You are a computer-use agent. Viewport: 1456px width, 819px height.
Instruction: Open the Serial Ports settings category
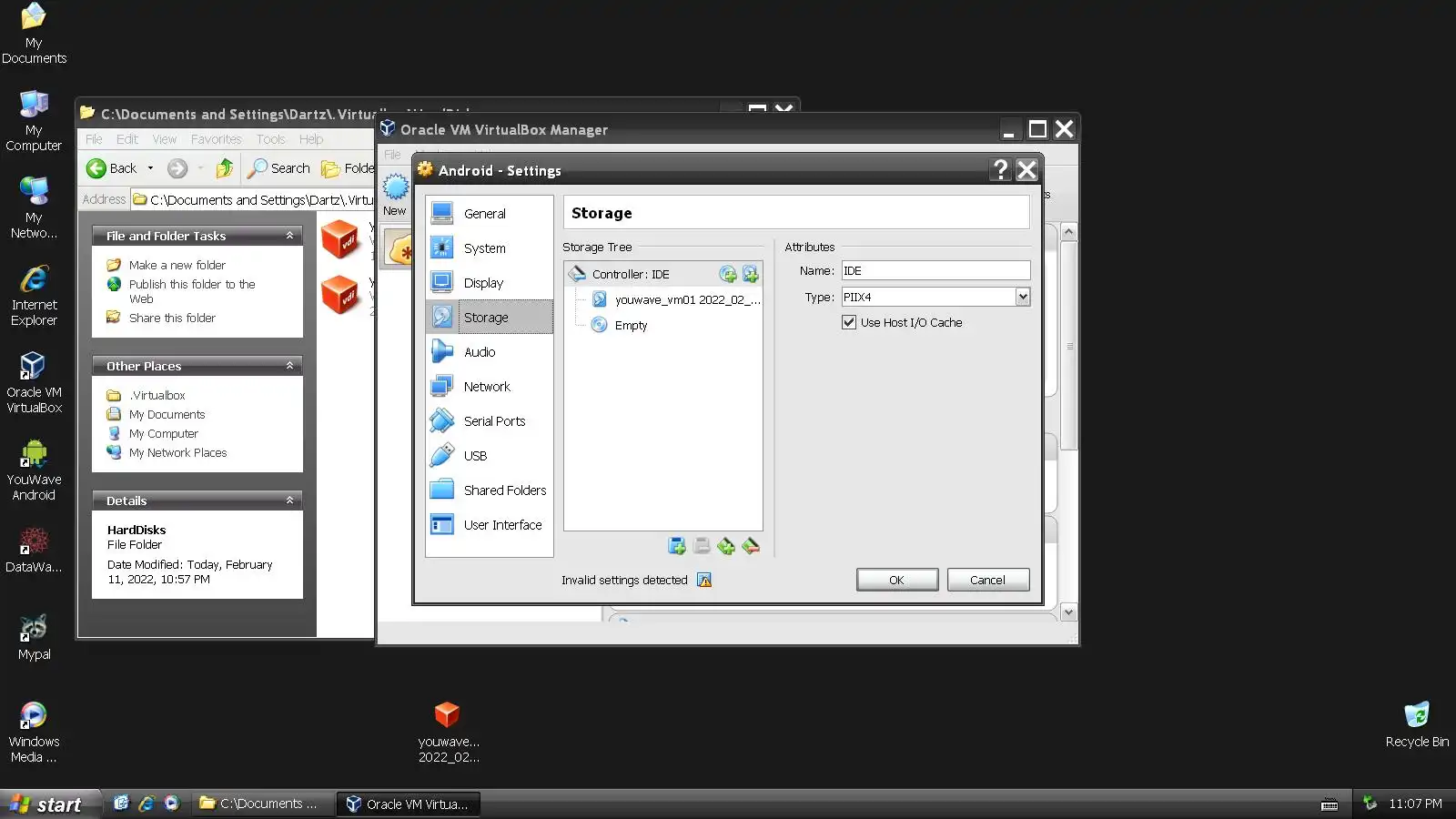[489, 420]
